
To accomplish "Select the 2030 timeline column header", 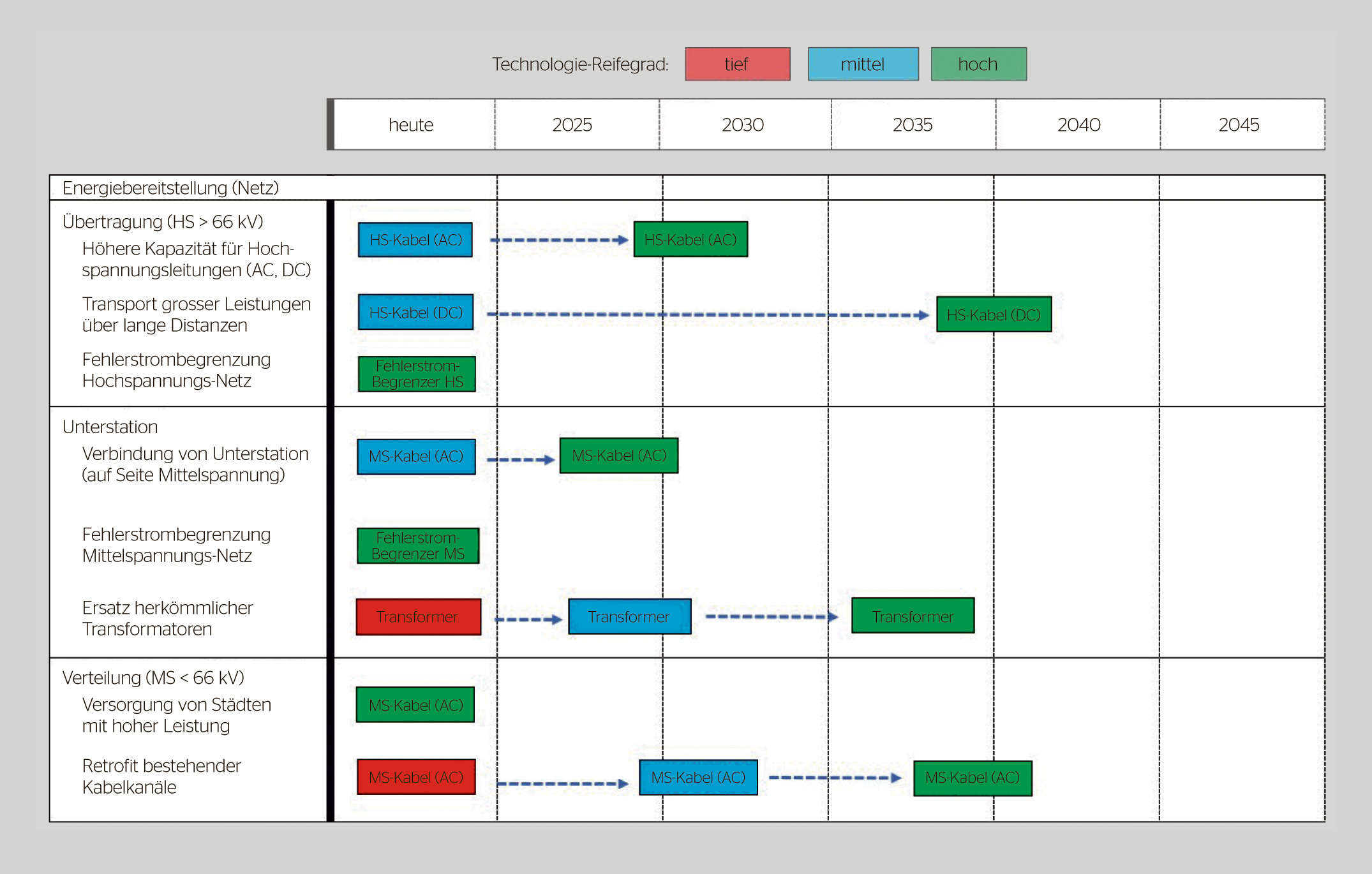I will (743, 125).
